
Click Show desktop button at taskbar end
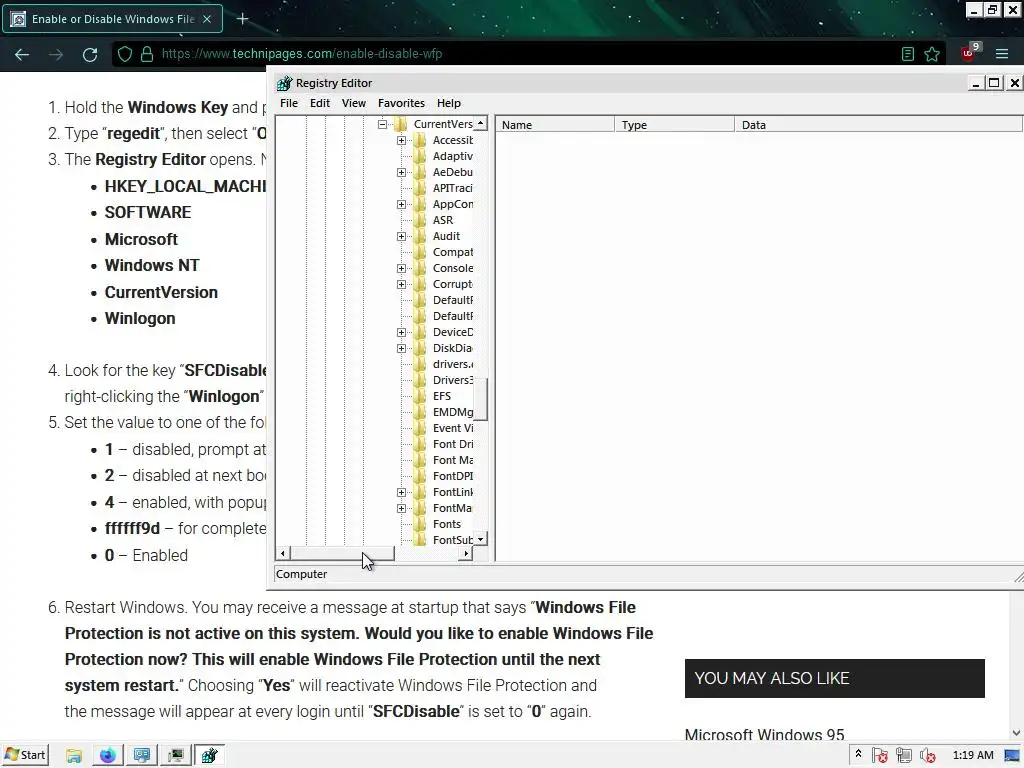click(1012, 756)
